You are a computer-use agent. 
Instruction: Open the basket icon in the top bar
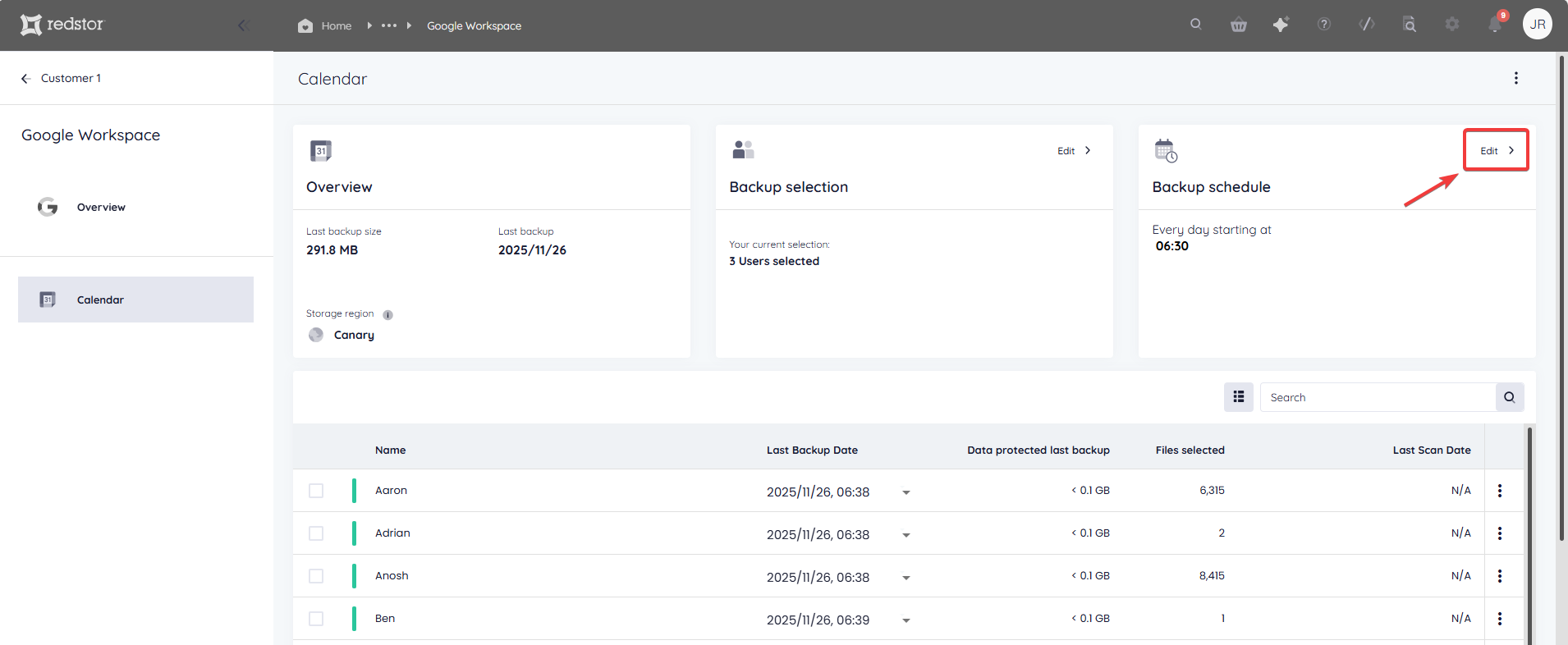point(1239,25)
